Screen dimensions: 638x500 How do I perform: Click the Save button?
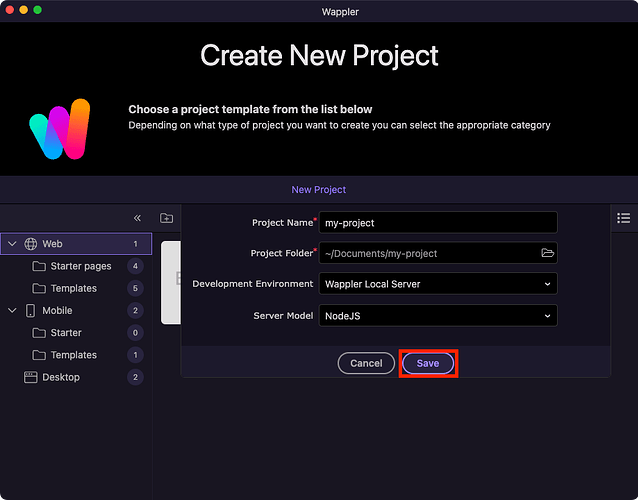428,363
